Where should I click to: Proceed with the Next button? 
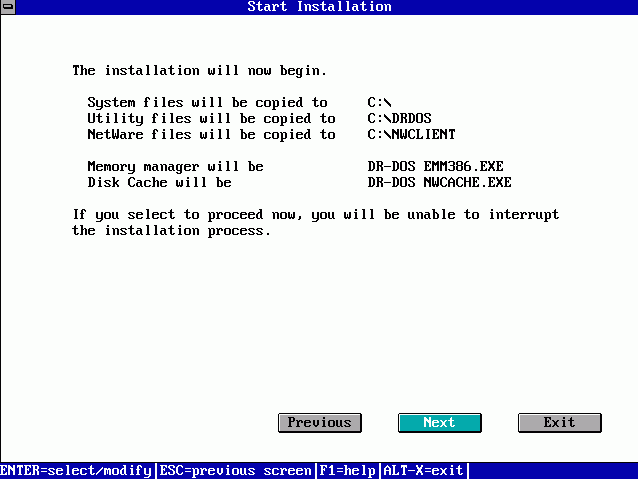pos(438,423)
